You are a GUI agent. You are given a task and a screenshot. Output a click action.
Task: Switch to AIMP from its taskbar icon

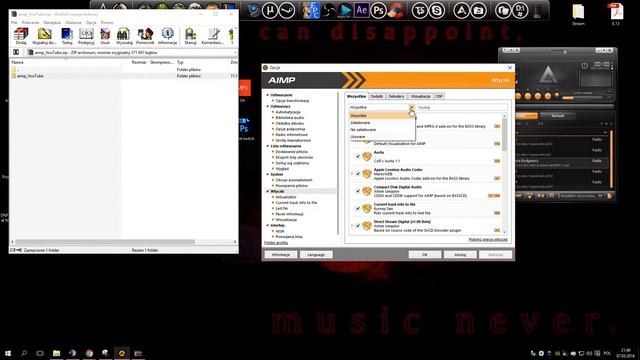pos(122,353)
